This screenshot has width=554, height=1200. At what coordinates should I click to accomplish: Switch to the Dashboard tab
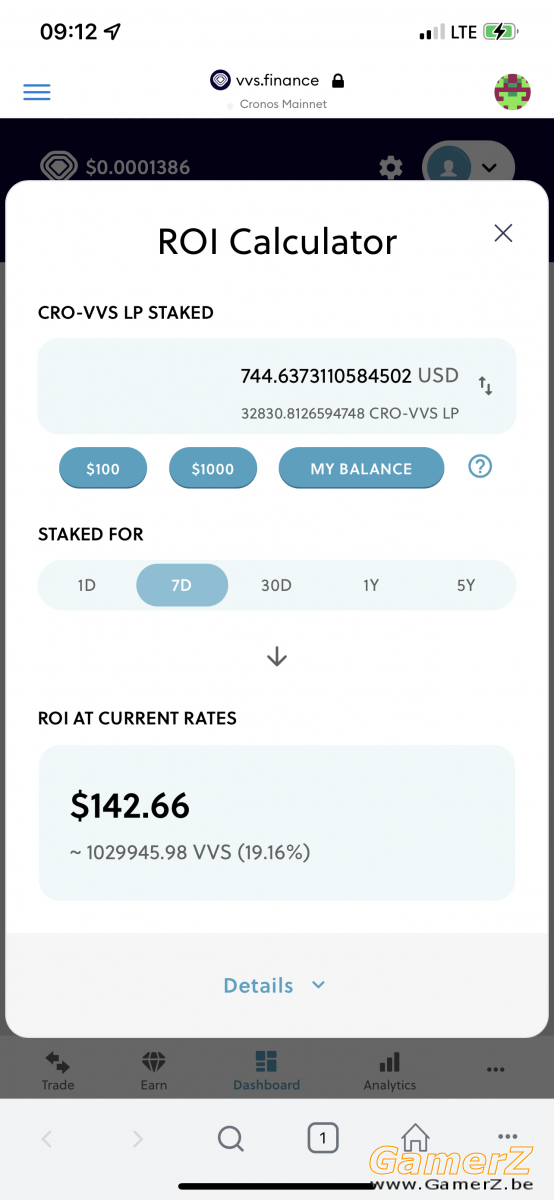pyautogui.click(x=266, y=1070)
